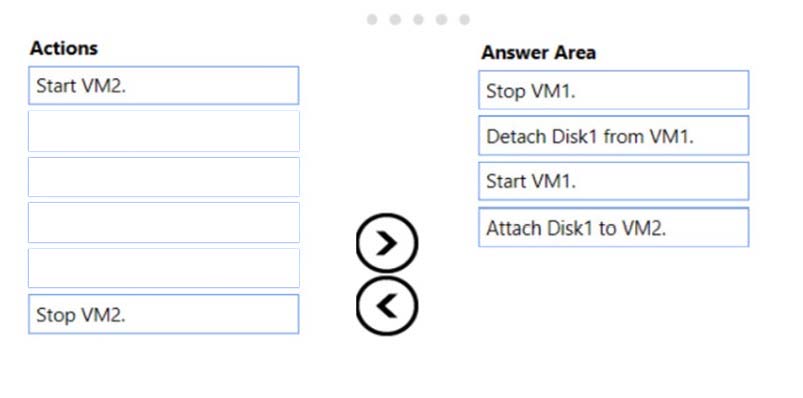Click the Answer Area heading

(538, 53)
